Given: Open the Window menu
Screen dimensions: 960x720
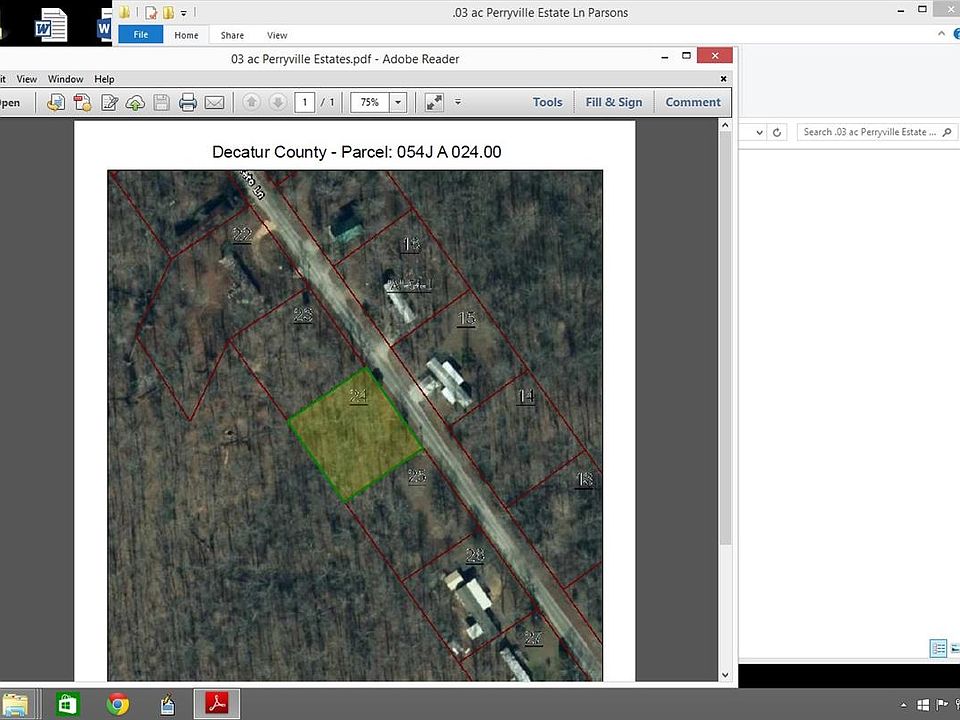Looking at the screenshot, I should point(65,78).
